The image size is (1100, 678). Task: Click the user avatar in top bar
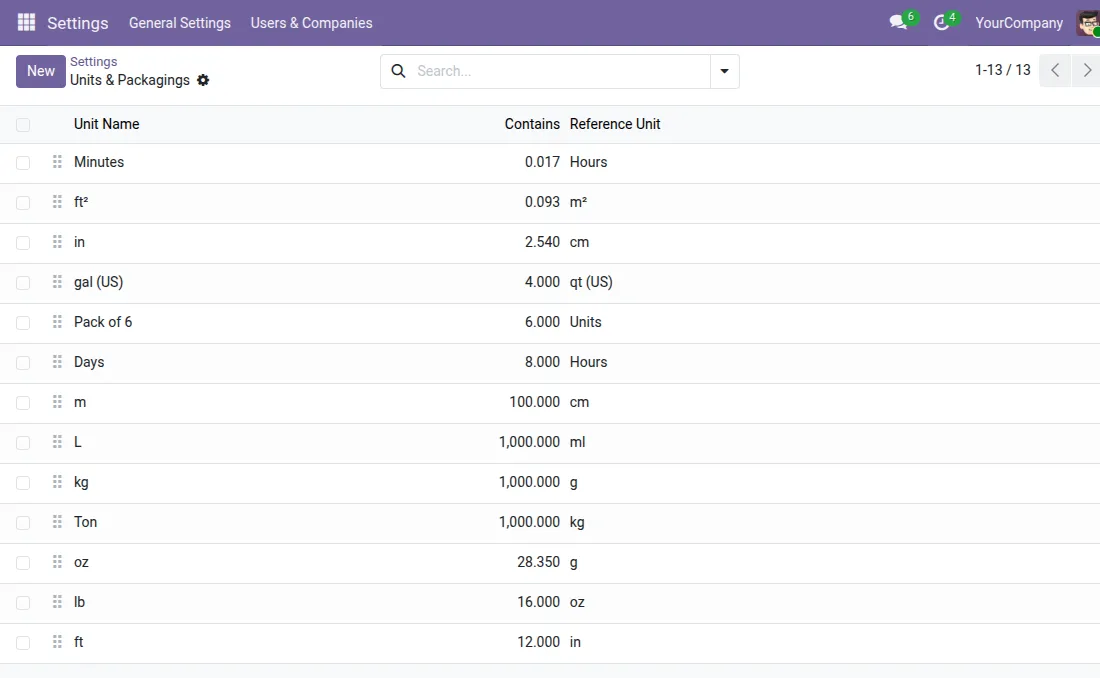click(x=1087, y=23)
